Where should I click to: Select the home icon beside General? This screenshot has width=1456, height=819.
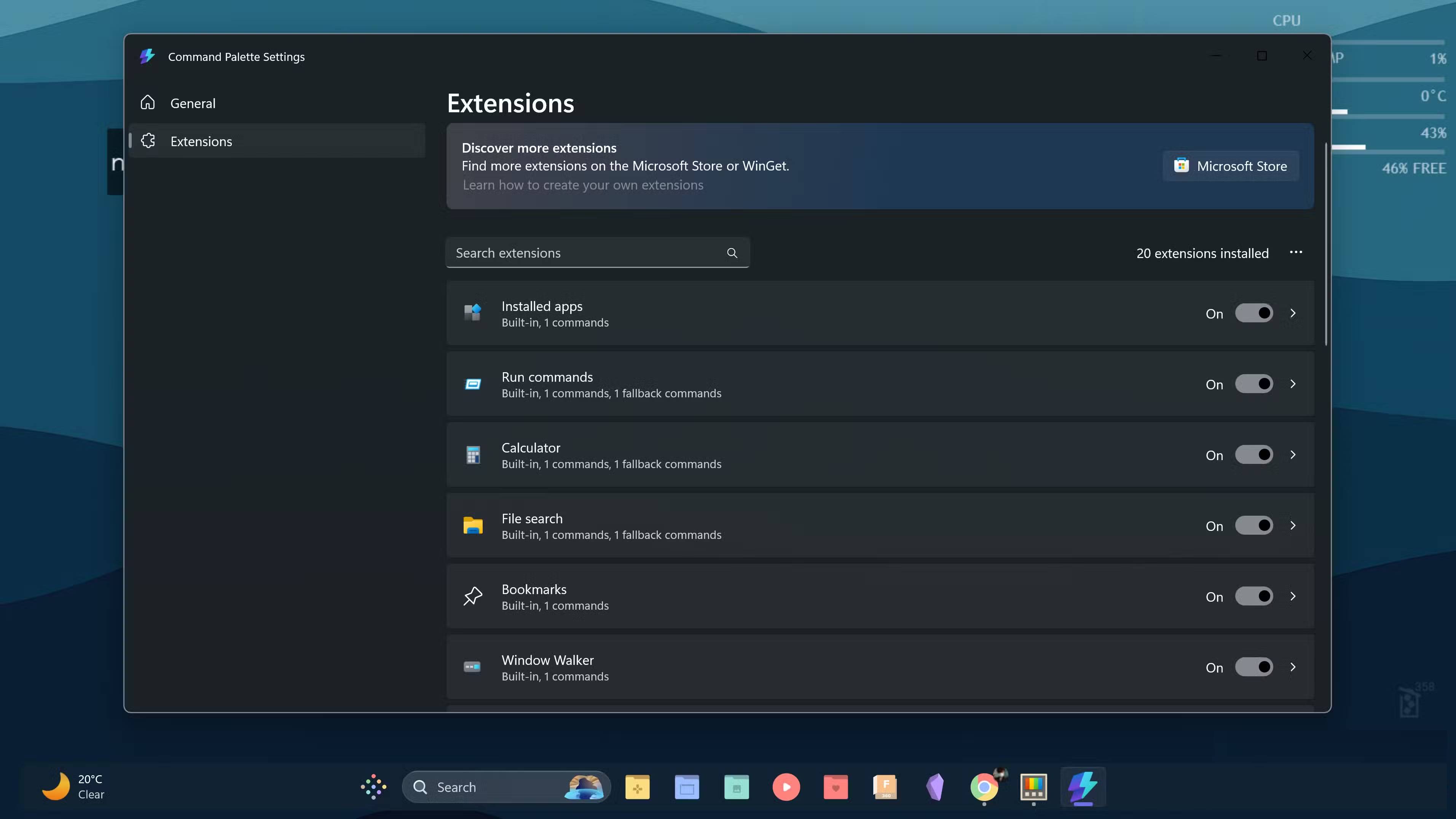(148, 102)
